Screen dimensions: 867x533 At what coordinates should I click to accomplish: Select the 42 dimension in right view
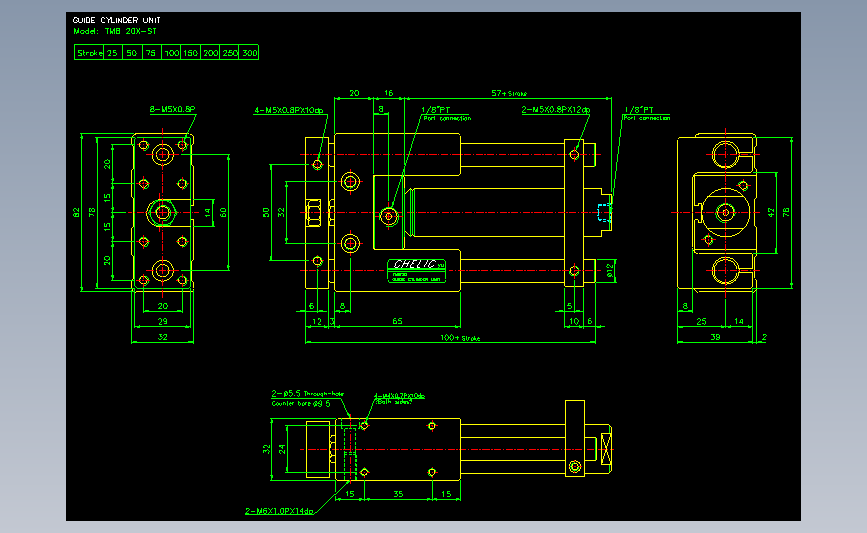771,212
